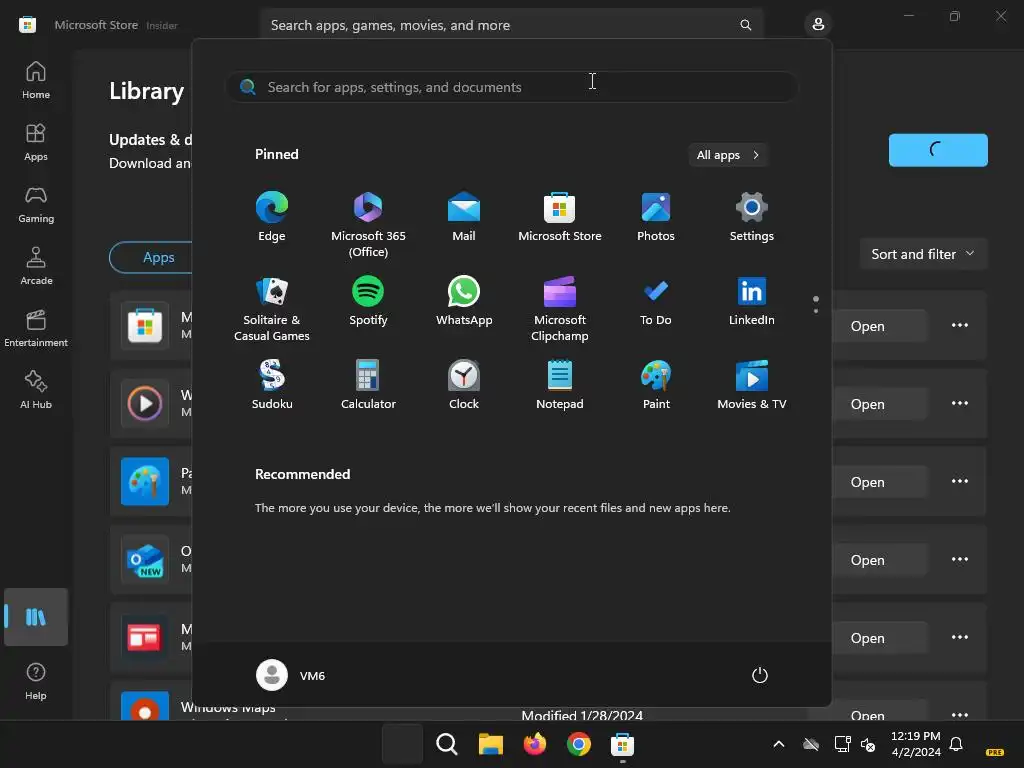This screenshot has height=768, width=1024.
Task: Click the Start menu power icon
Action: coord(760,675)
